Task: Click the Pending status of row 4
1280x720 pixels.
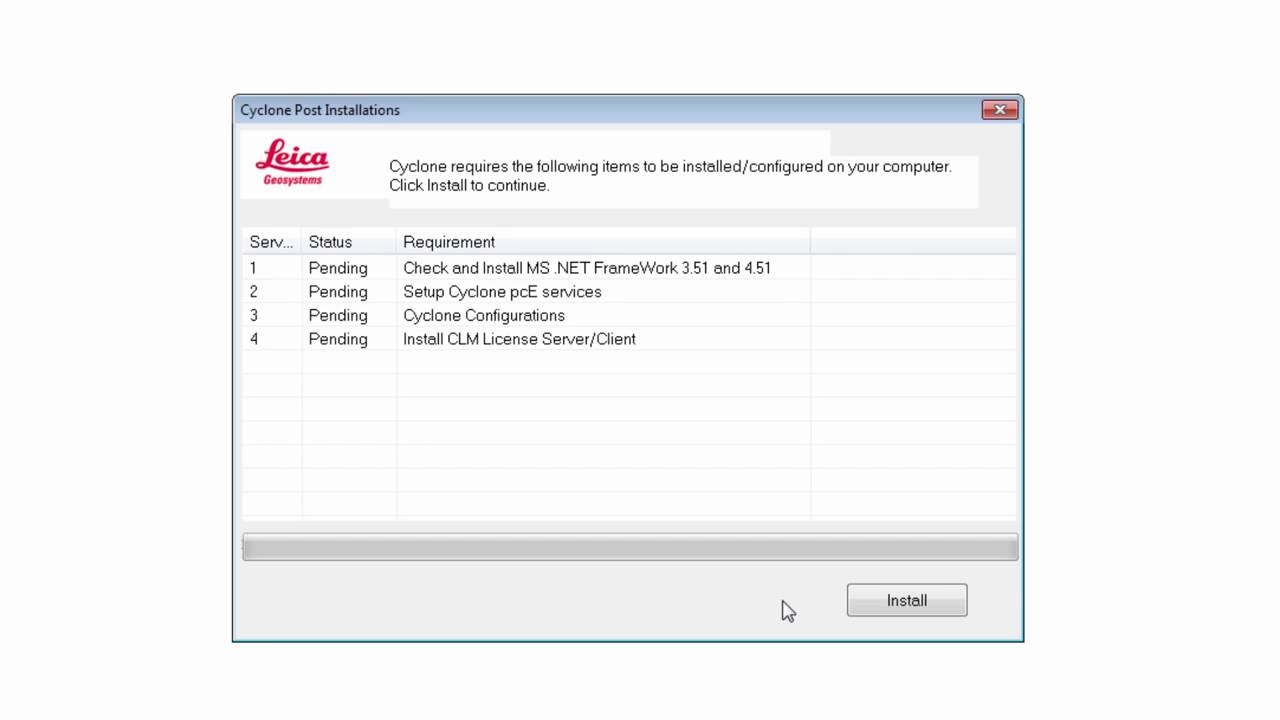Action: 338,339
